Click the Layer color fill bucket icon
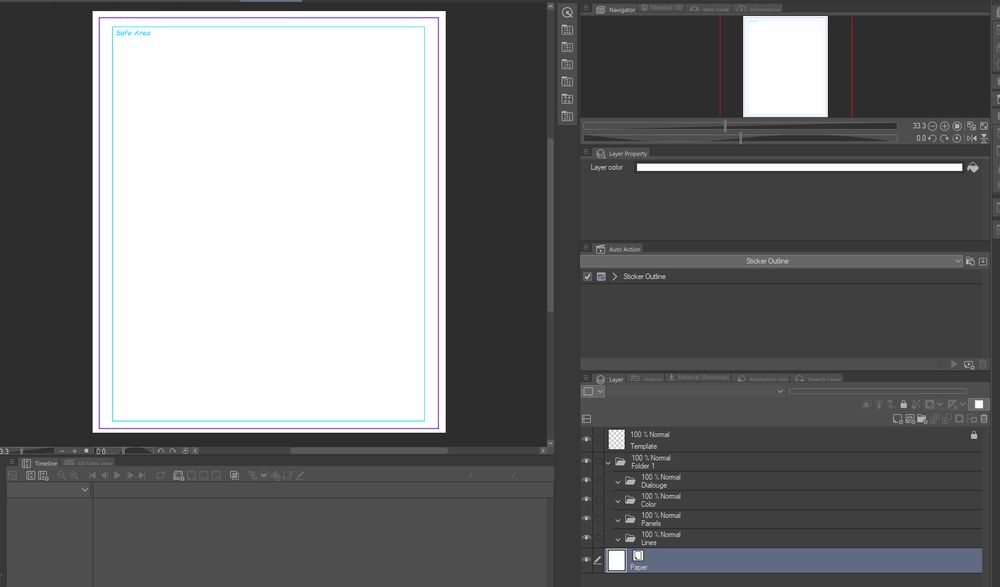The width and height of the screenshot is (1000, 587). (973, 168)
